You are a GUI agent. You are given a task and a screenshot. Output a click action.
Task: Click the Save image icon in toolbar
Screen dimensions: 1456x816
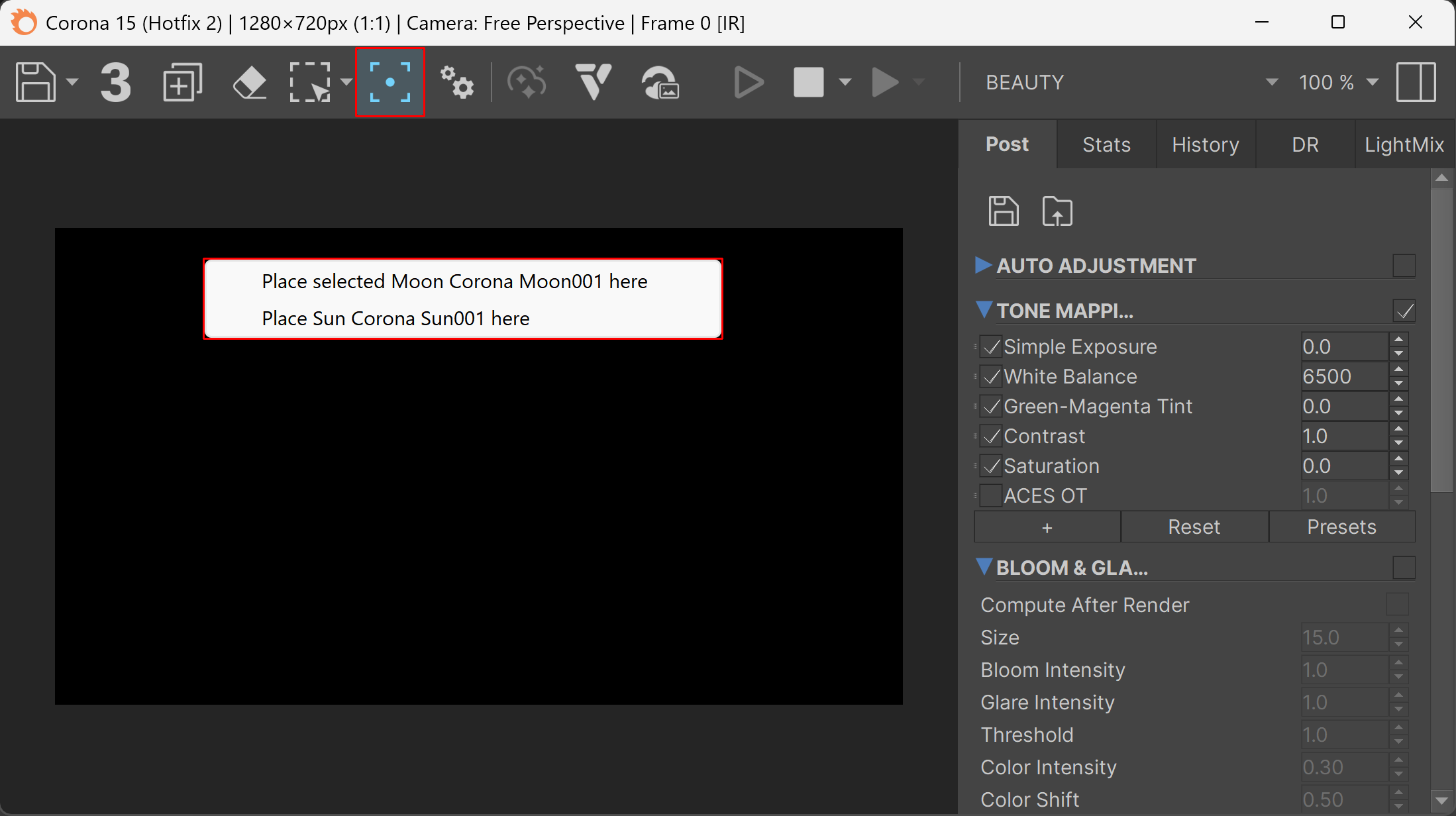click(36, 82)
